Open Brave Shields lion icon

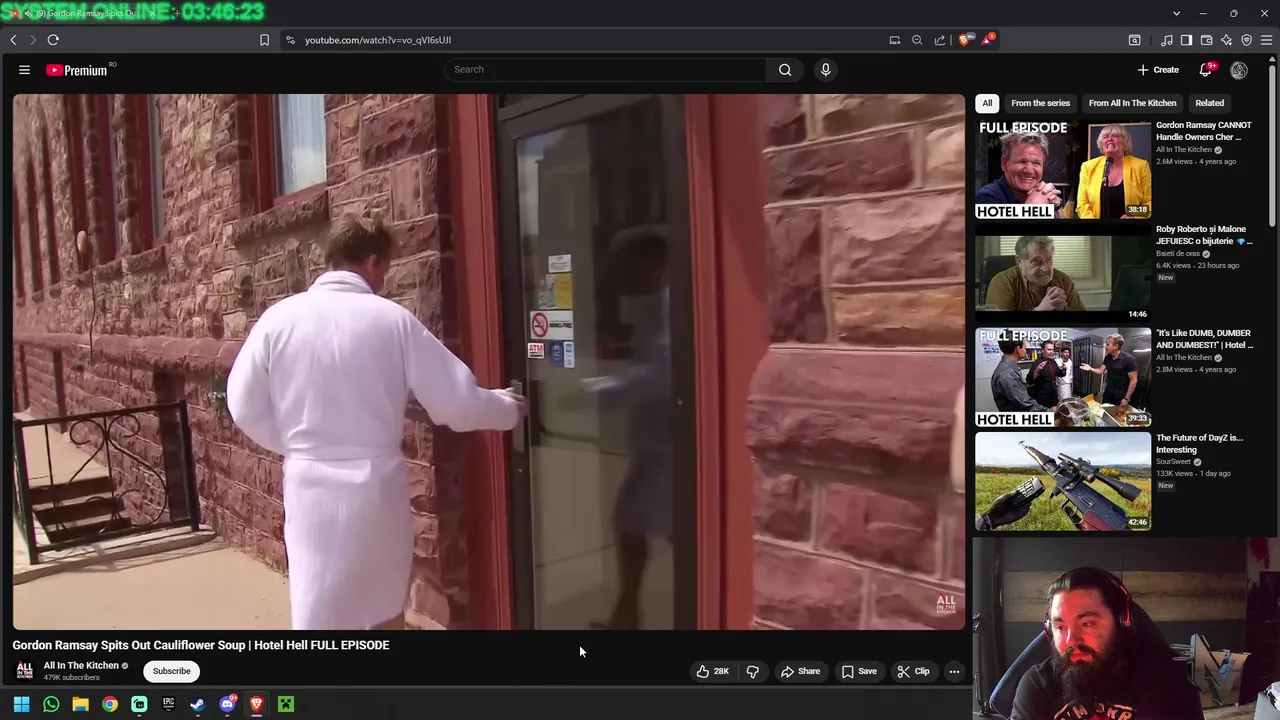point(965,40)
